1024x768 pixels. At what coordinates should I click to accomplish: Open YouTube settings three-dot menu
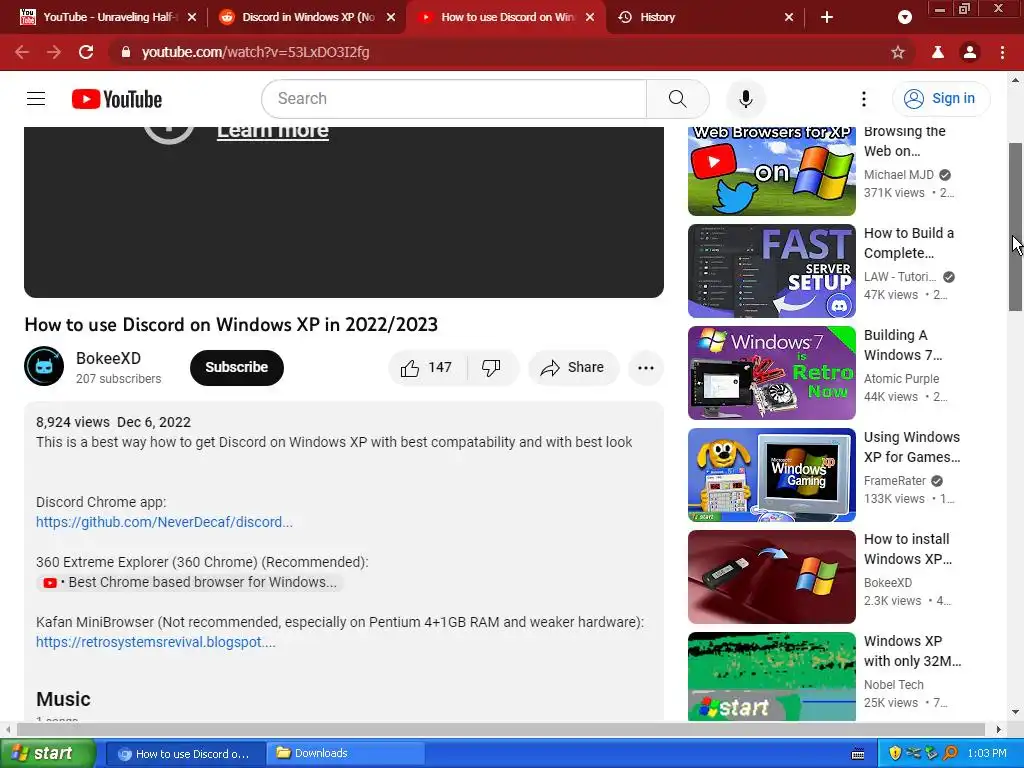(863, 99)
